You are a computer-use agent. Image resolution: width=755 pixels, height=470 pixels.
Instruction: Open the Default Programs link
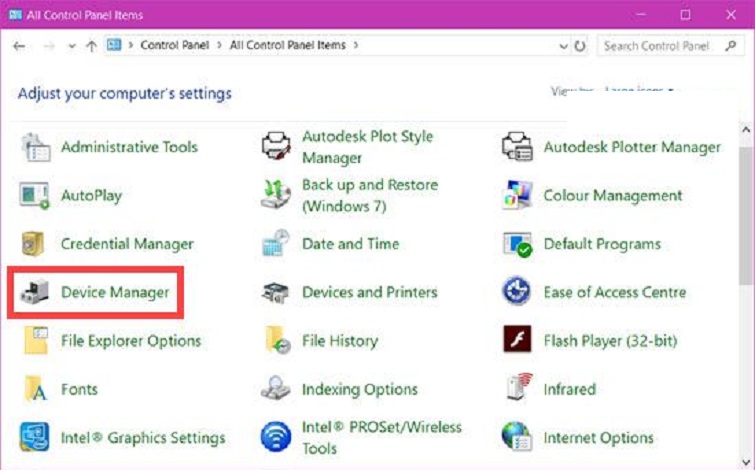(602, 244)
